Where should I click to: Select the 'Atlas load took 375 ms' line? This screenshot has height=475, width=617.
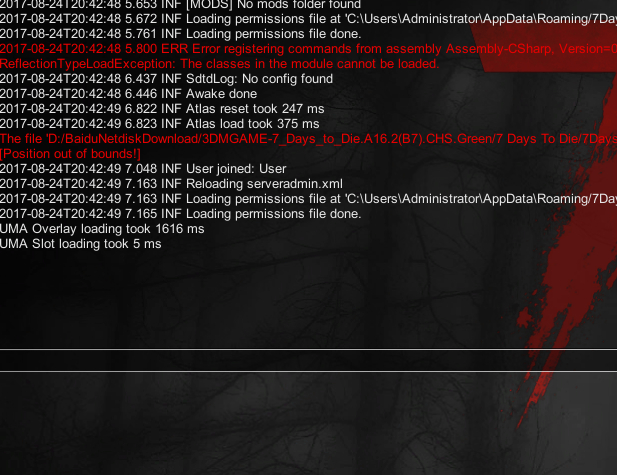[x=159, y=124]
